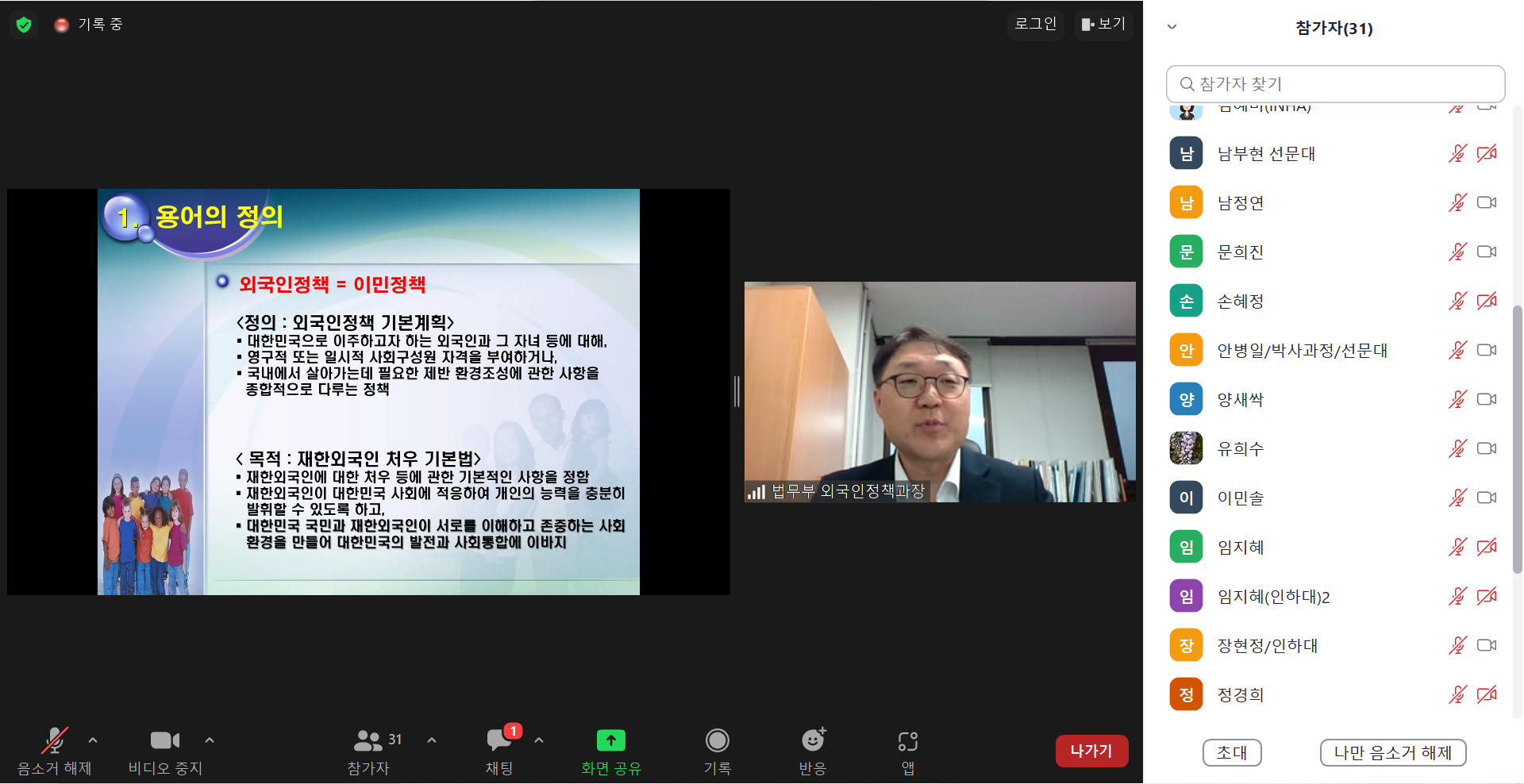Click muted microphone icon for 안병일/박사과정/선문대
Viewport: 1524px width, 784px height.
pos(1457,350)
